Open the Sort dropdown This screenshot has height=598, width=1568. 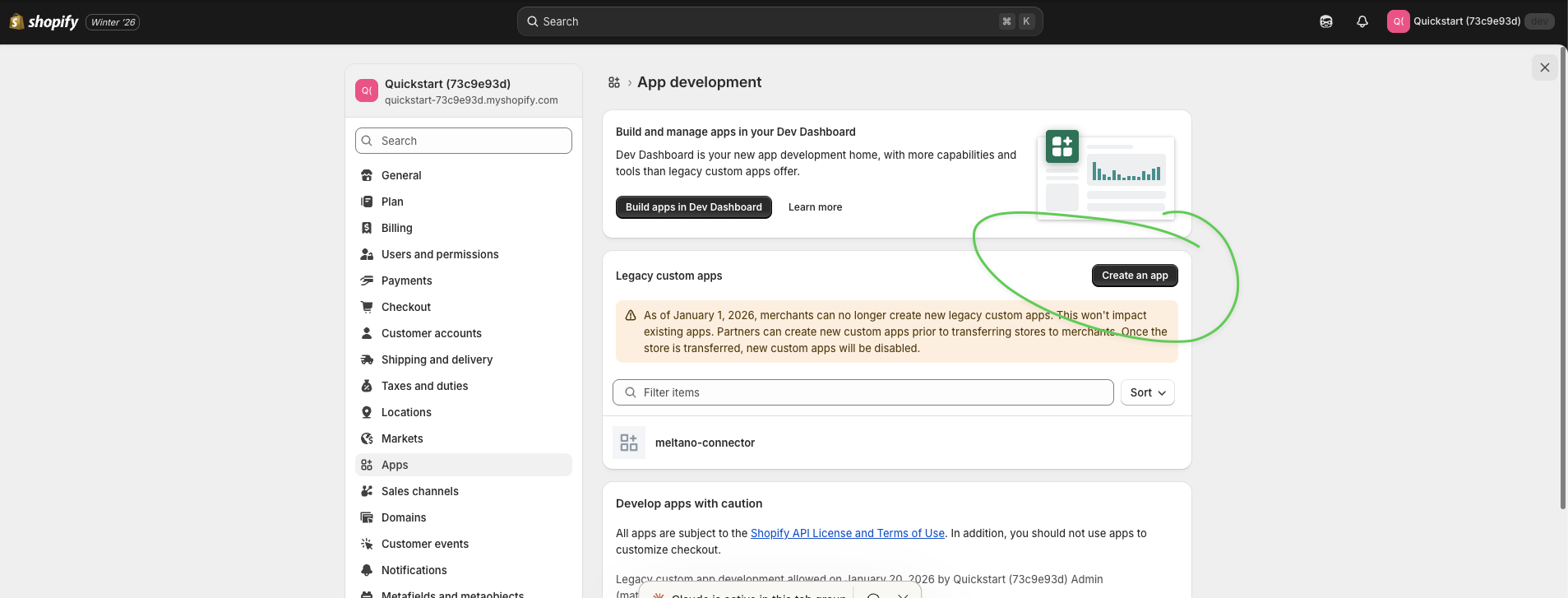click(x=1148, y=392)
